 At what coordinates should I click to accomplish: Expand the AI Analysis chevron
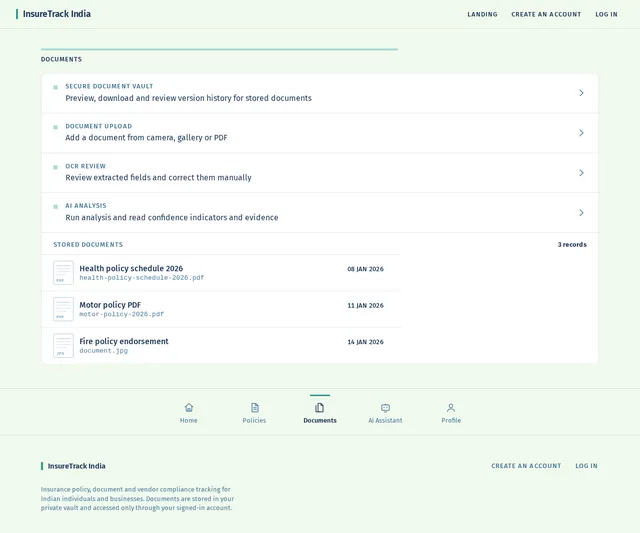581,213
